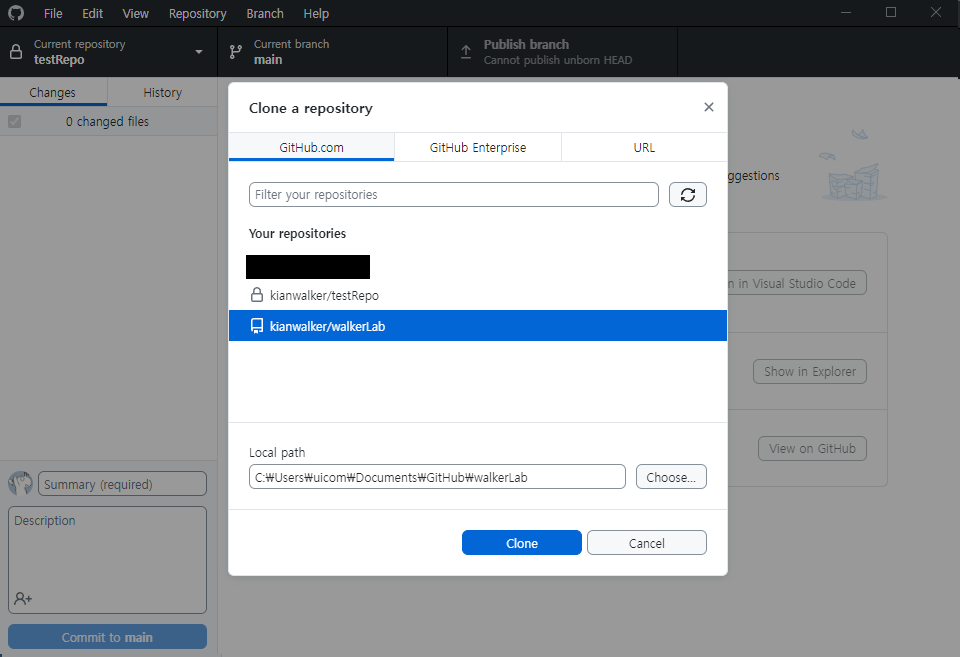Close the Clone a repository dialog

click(x=708, y=107)
